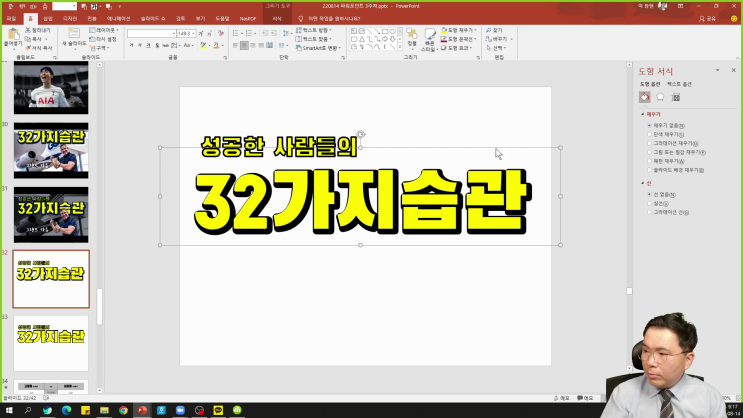The width and height of the screenshot is (743, 418).
Task: Click the Cut (잘라내기) scissors icon
Action: [x=28, y=30]
